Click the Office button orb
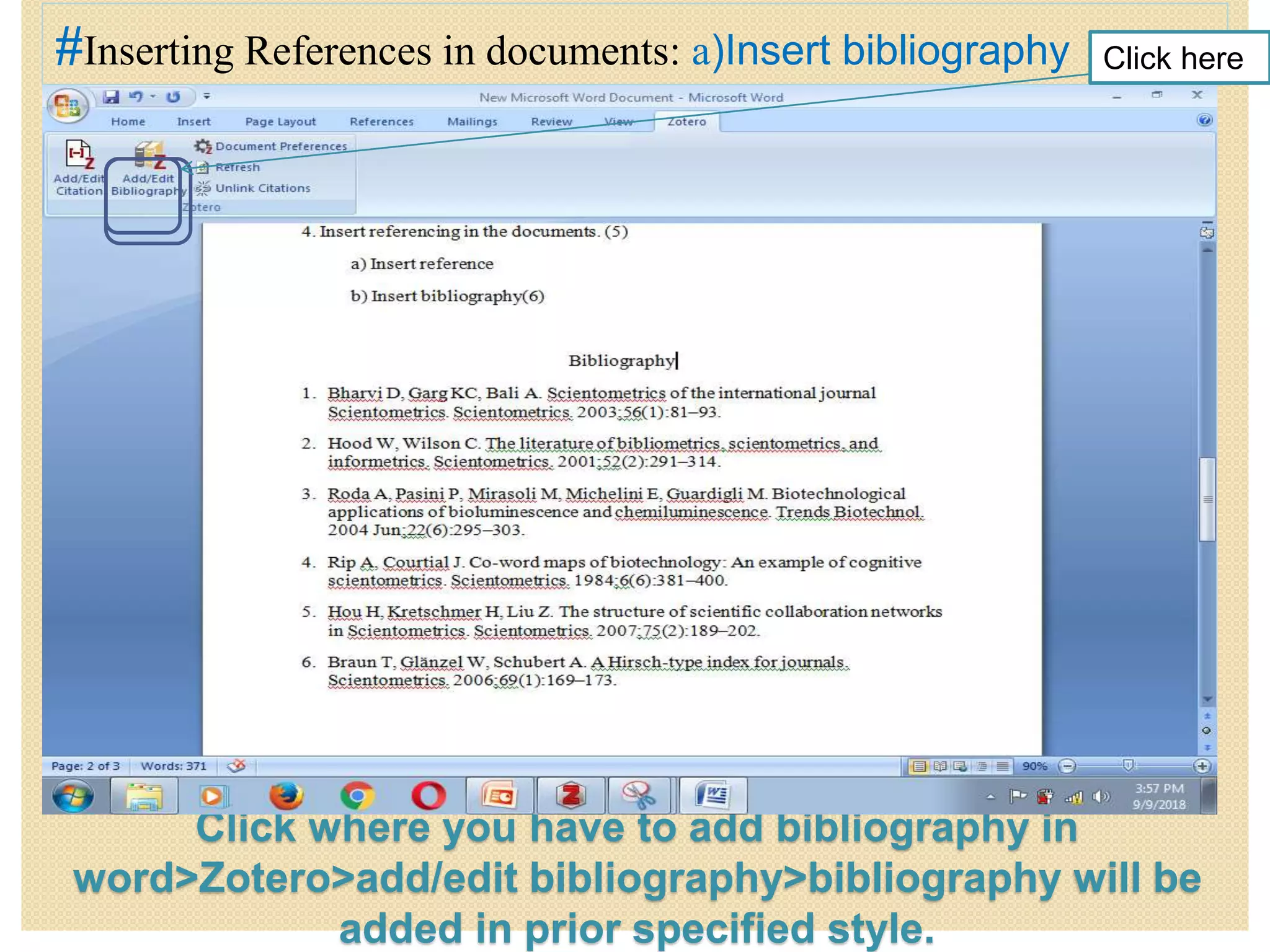1270x952 pixels. [67, 105]
